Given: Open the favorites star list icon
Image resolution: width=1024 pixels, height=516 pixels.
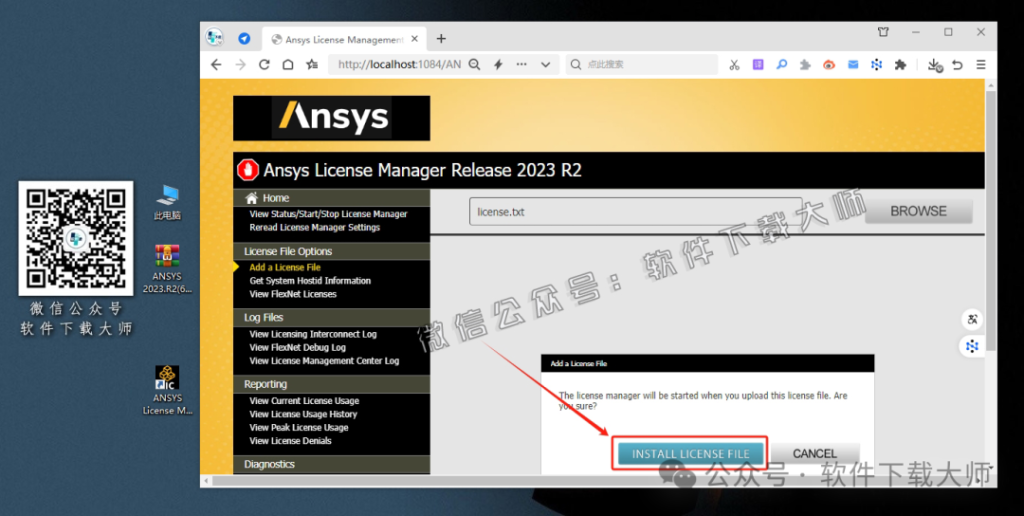Looking at the screenshot, I should pyautogui.click(x=313, y=65).
